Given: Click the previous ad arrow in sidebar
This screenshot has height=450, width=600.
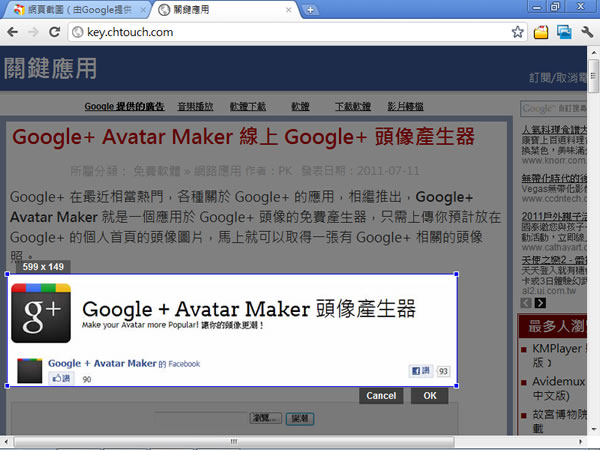Looking at the screenshot, I should point(526,303).
